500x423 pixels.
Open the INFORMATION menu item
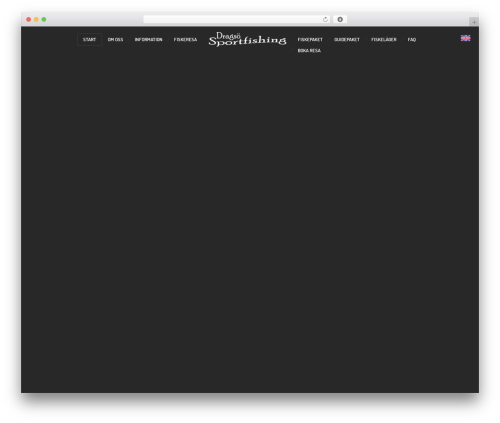pyautogui.click(x=148, y=39)
